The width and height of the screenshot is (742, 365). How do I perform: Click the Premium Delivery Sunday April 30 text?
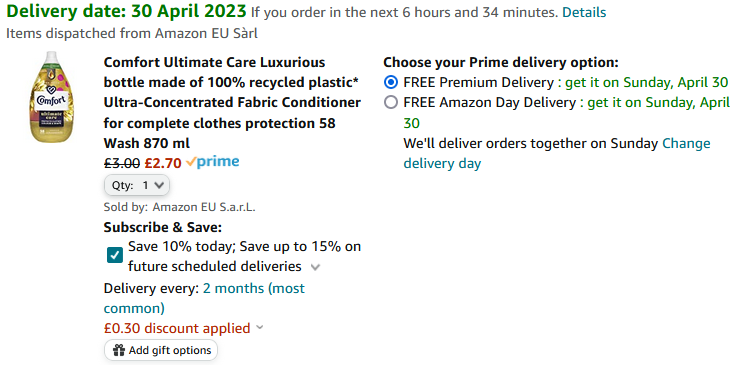[643, 82]
